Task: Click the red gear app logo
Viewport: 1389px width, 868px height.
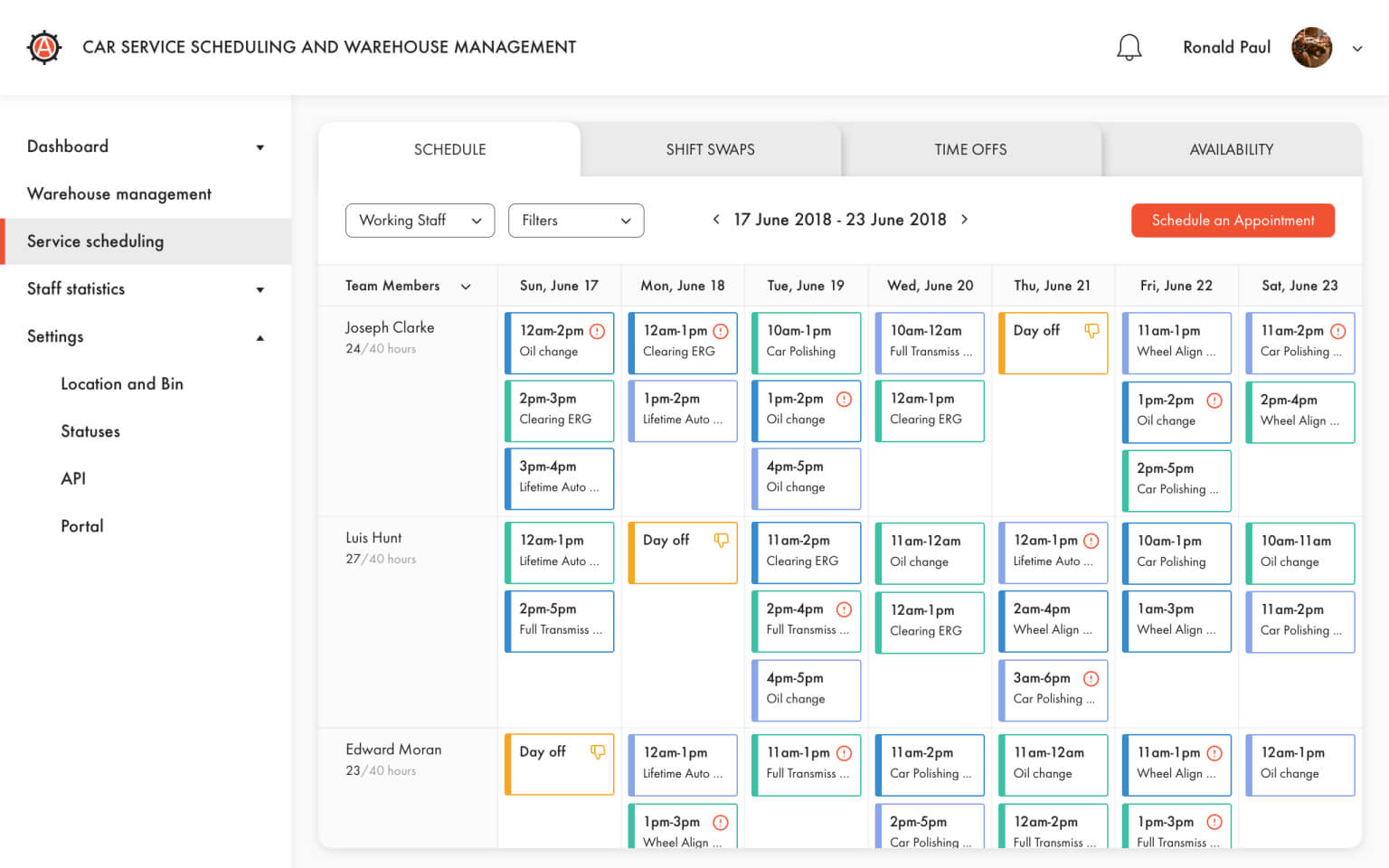Action: [44, 47]
